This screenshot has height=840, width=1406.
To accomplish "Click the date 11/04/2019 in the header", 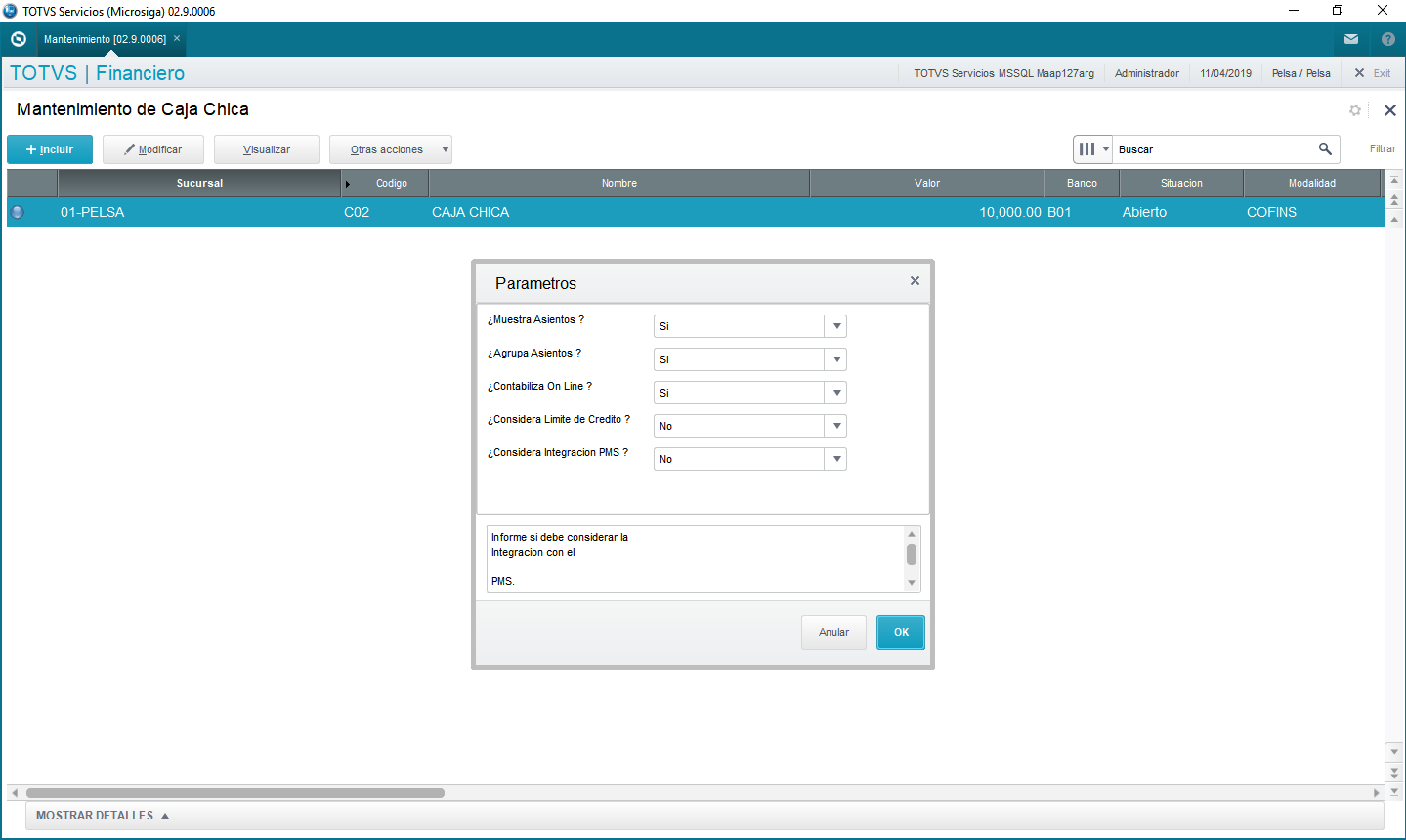I will tap(1225, 73).
